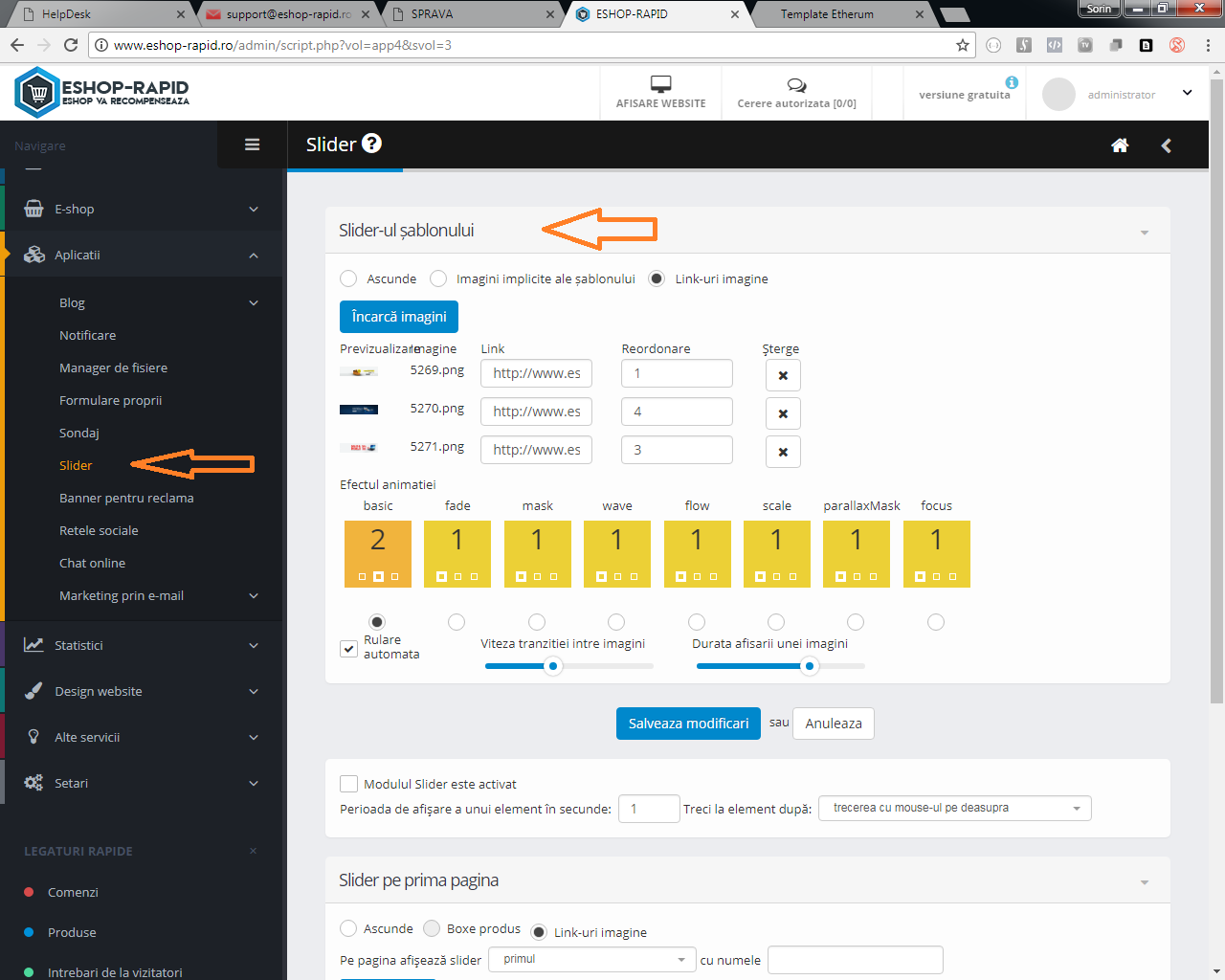Enable Modulul Slider este activat checkbox
1225x980 pixels.
(x=349, y=784)
